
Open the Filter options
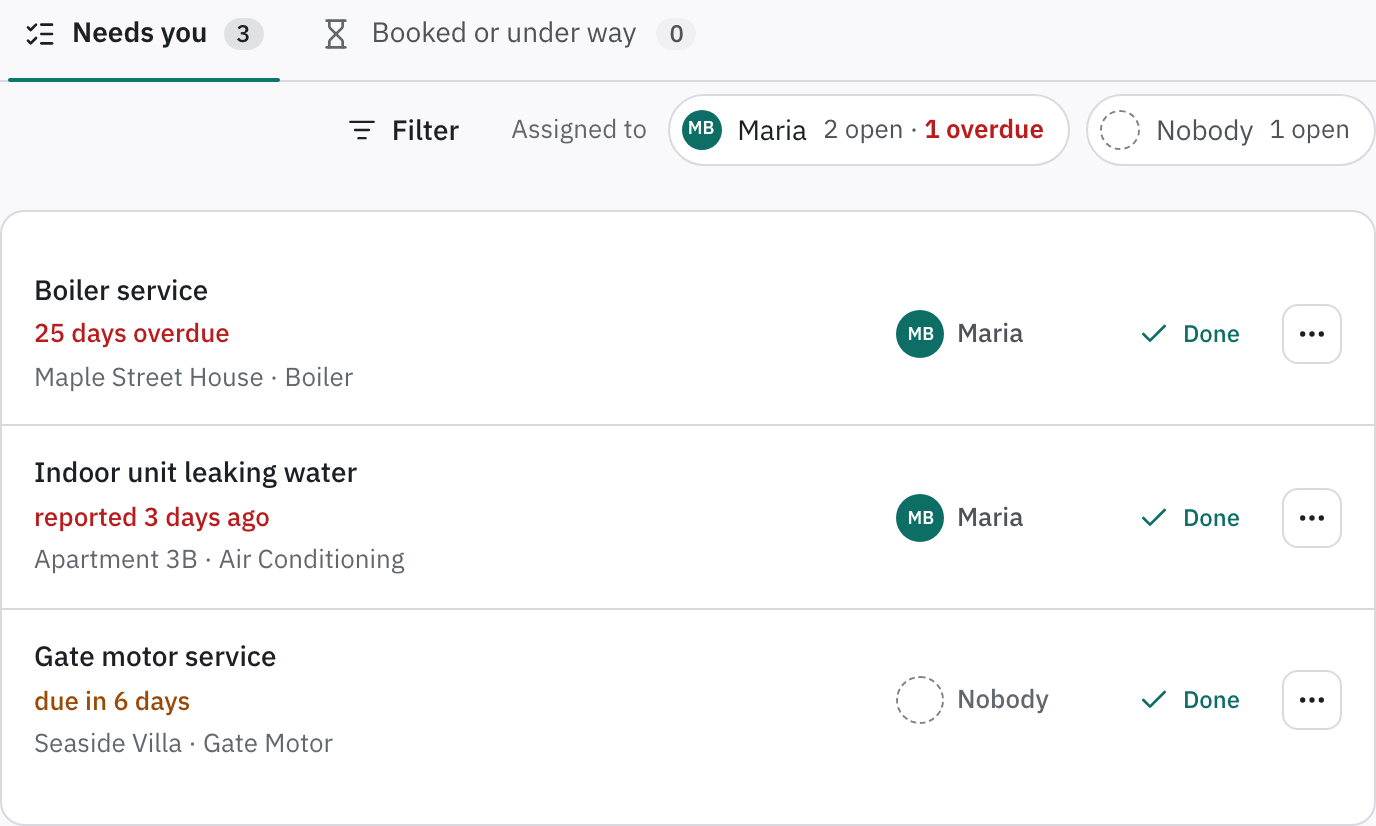[x=404, y=130]
